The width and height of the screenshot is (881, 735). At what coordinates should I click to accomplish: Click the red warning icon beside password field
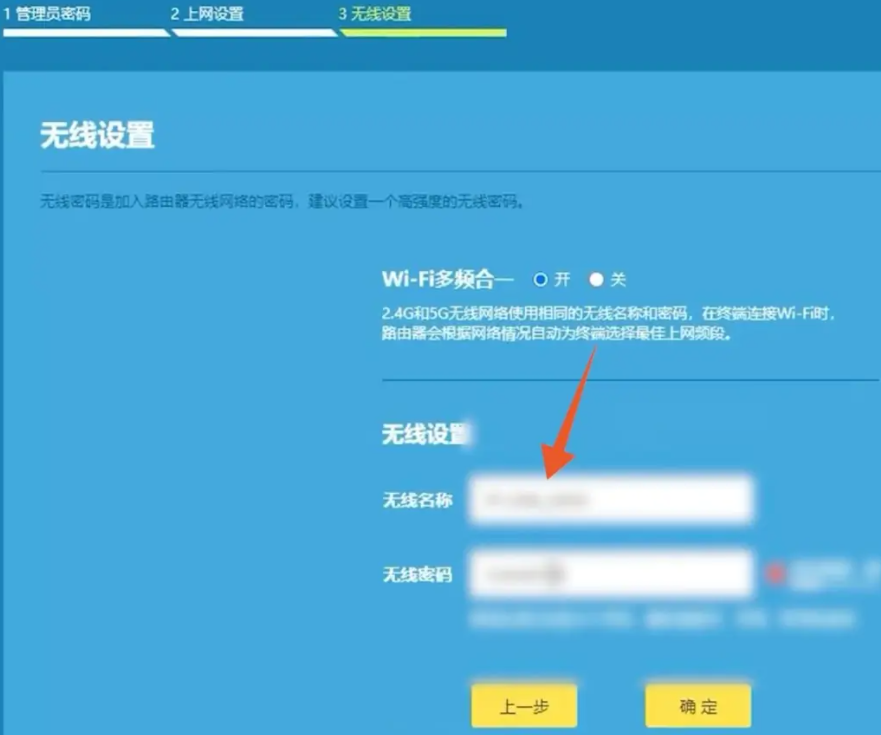773,574
